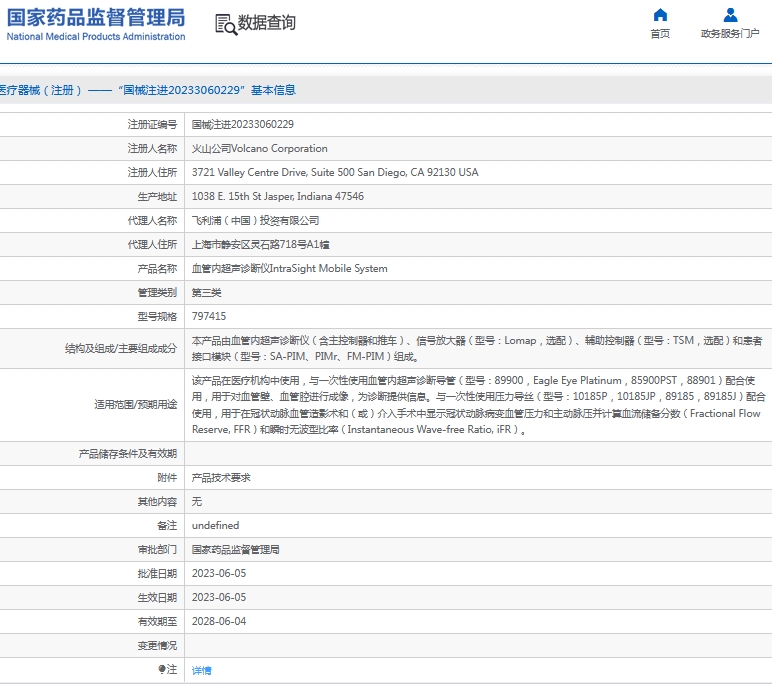This screenshot has width=772, height=687.
Task: Click product name IntraSight Mobile System
Action: pos(290,268)
